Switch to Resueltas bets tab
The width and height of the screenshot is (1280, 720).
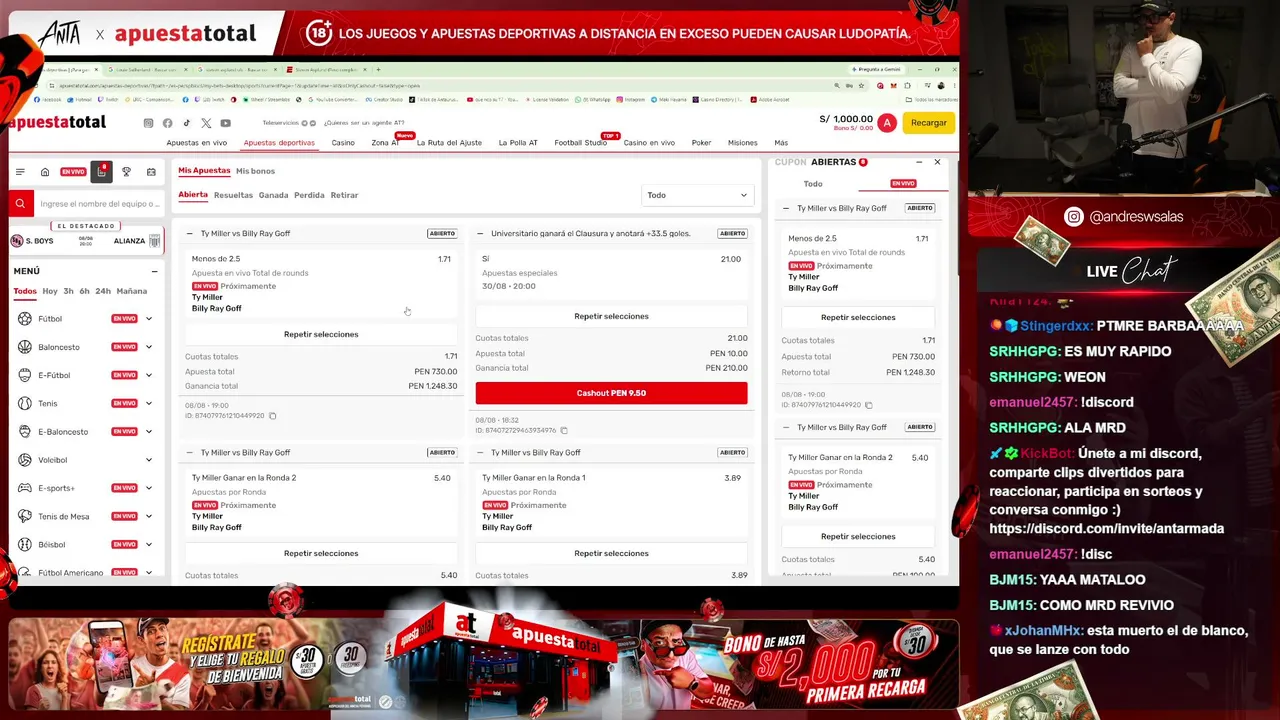pyautogui.click(x=233, y=195)
